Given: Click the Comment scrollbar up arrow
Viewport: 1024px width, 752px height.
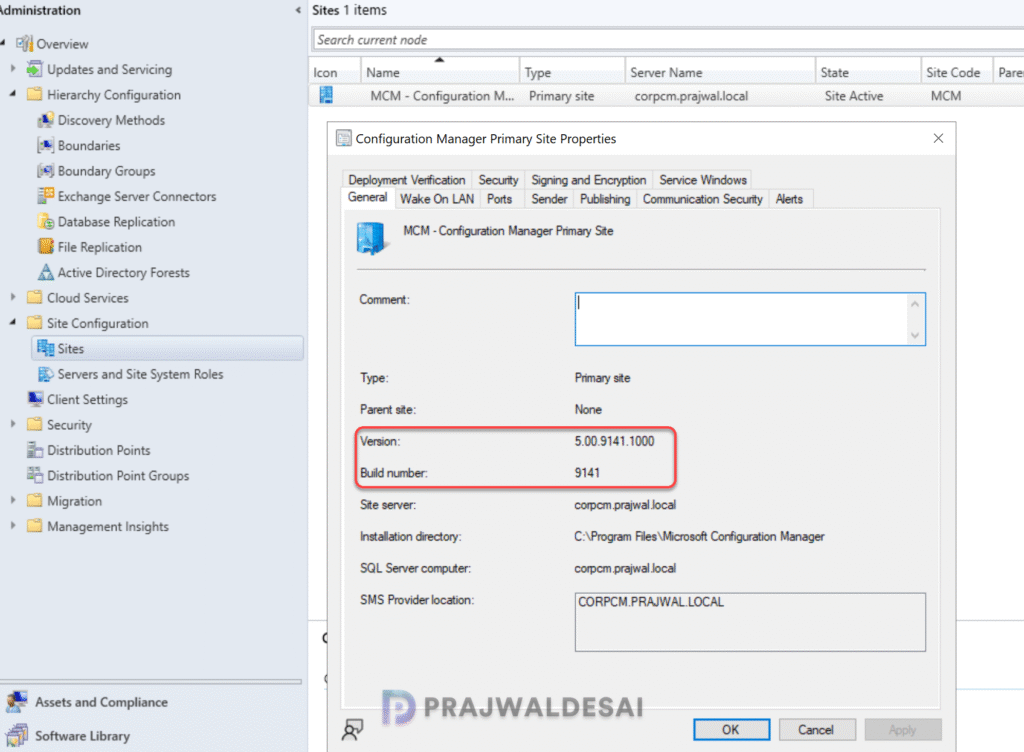Looking at the screenshot, I should tap(915, 304).
